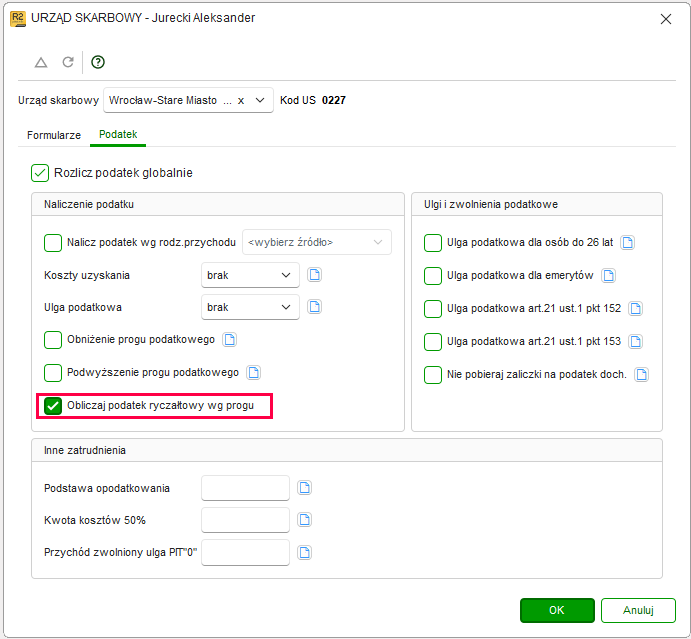This screenshot has width=691, height=639.
Task: Uncheck Obliczaj podatek ryczałtowy wg progu
Action: tap(53, 406)
